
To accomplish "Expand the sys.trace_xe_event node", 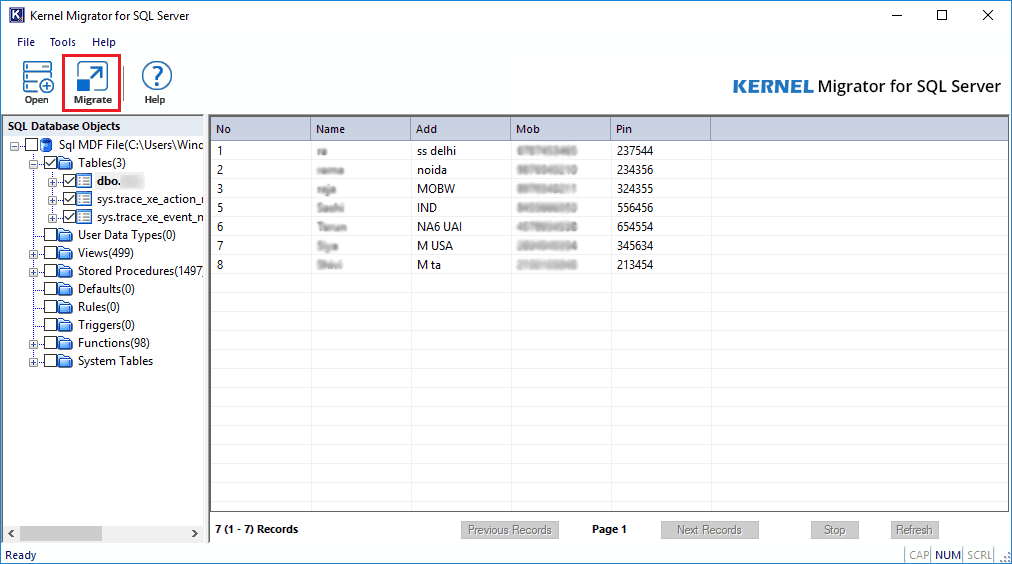I will 52,219.
